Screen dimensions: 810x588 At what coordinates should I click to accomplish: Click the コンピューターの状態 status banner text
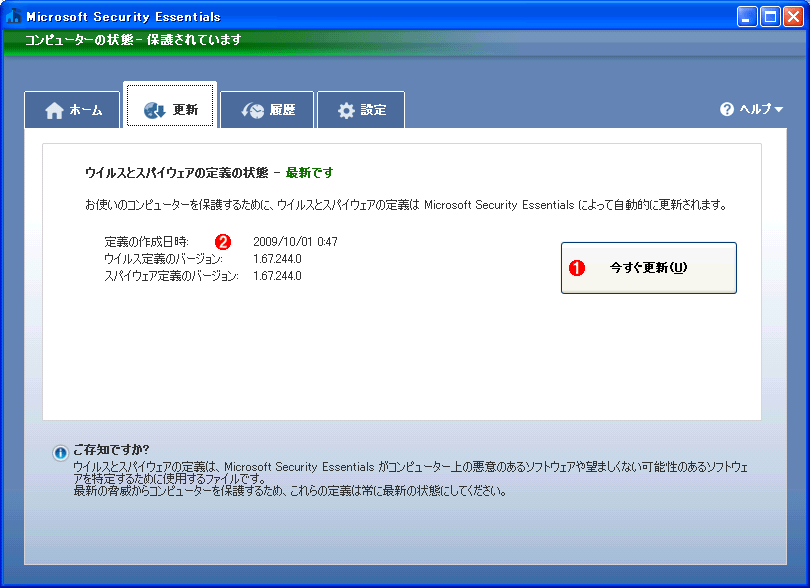(x=133, y=40)
